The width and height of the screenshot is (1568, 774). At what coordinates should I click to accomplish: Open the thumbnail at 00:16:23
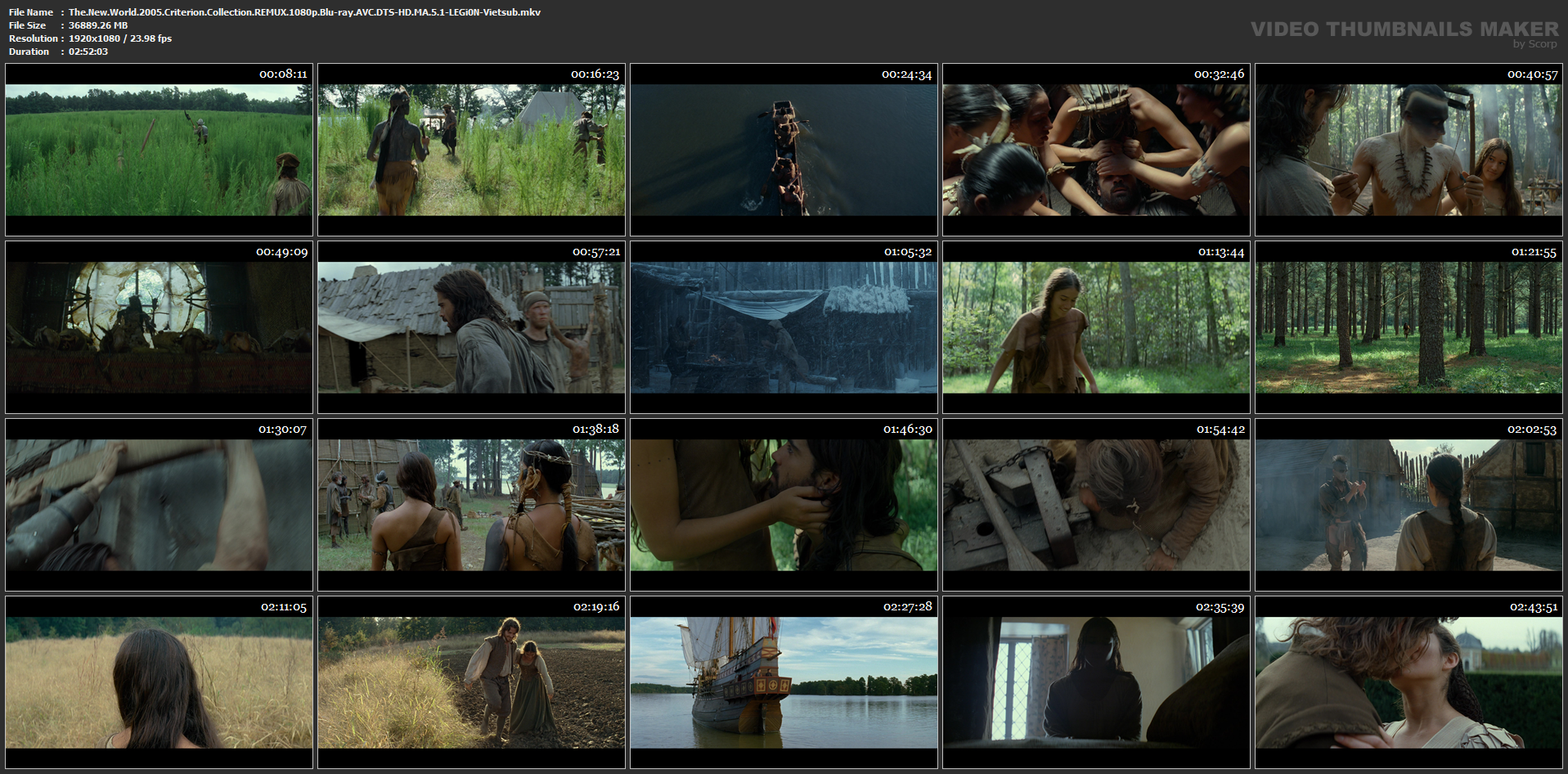[471, 150]
